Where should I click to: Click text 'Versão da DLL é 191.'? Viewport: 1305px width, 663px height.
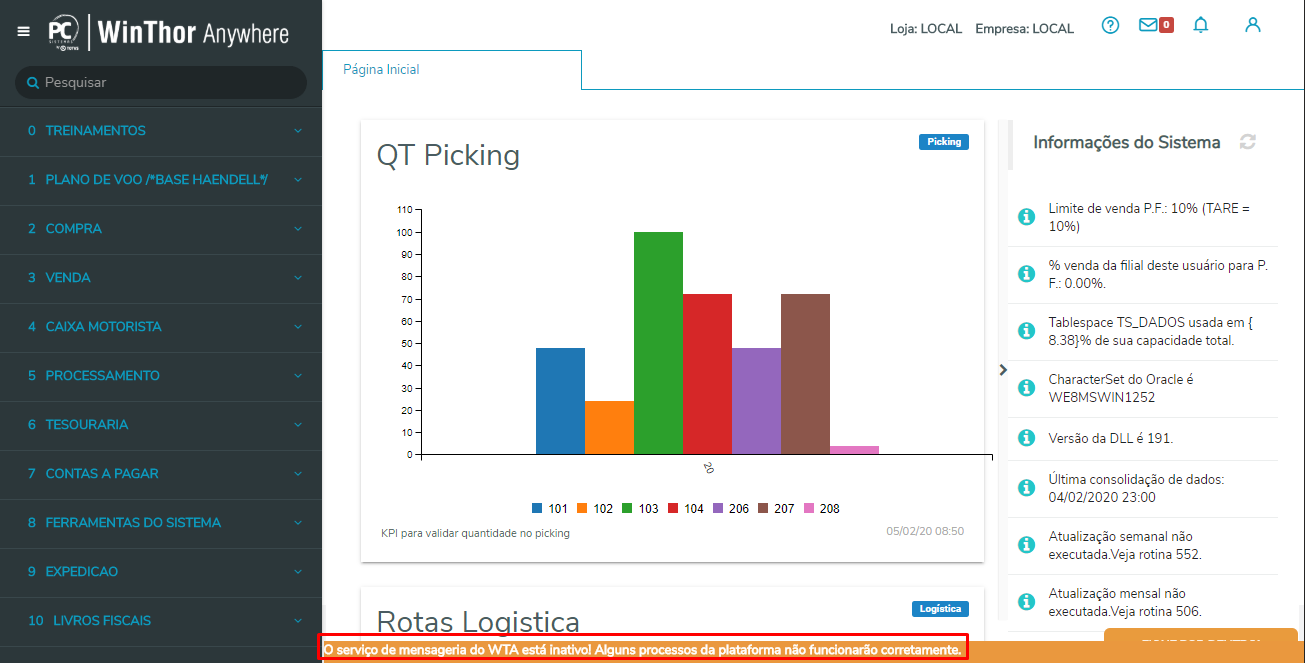click(x=1111, y=438)
